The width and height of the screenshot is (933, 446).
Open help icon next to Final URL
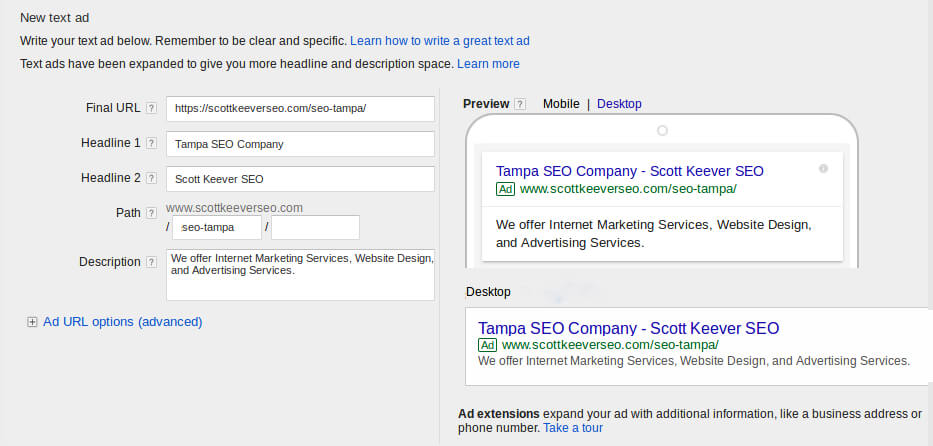[152, 108]
